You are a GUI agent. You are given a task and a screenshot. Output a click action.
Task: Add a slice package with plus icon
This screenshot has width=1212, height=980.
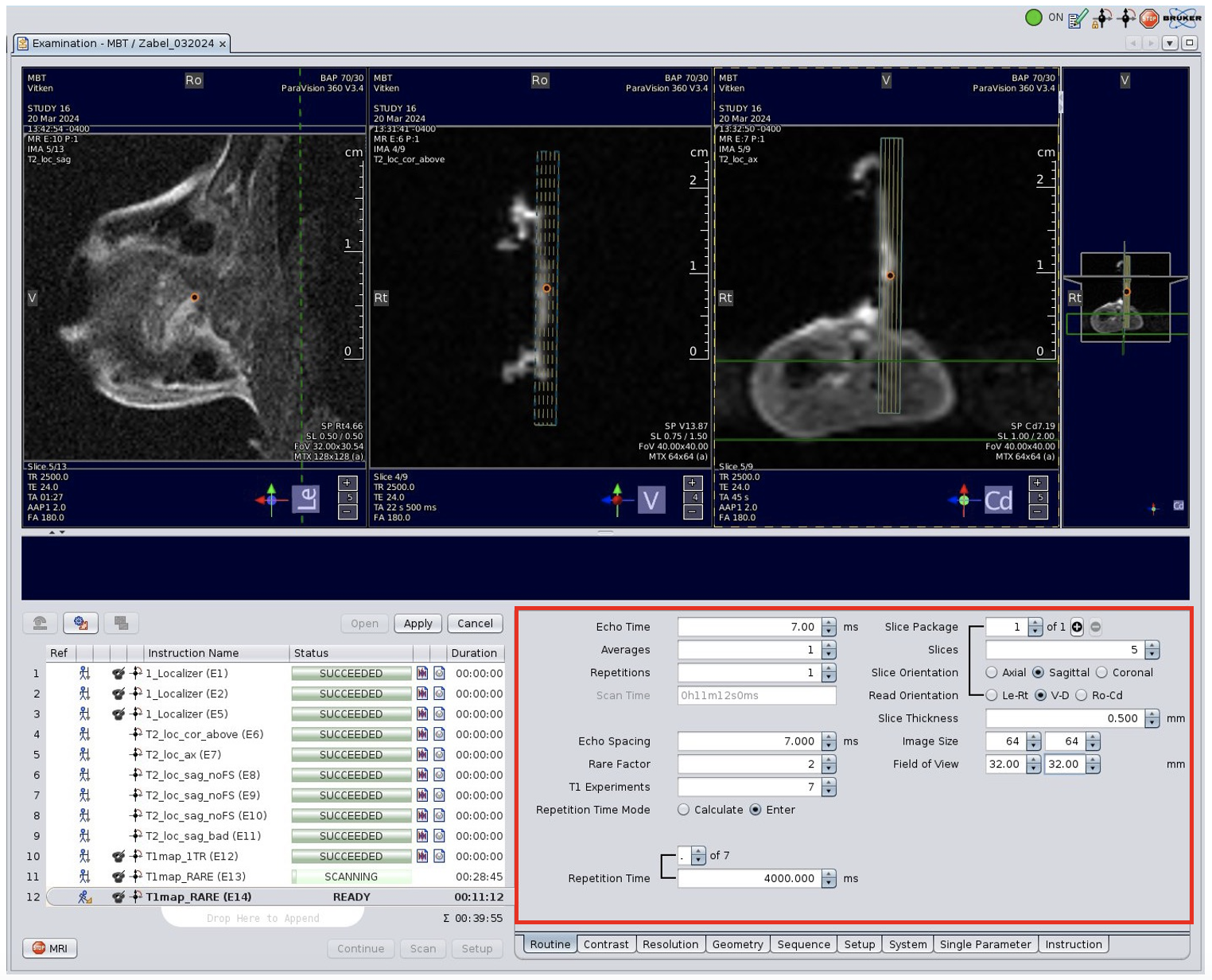(x=1077, y=628)
